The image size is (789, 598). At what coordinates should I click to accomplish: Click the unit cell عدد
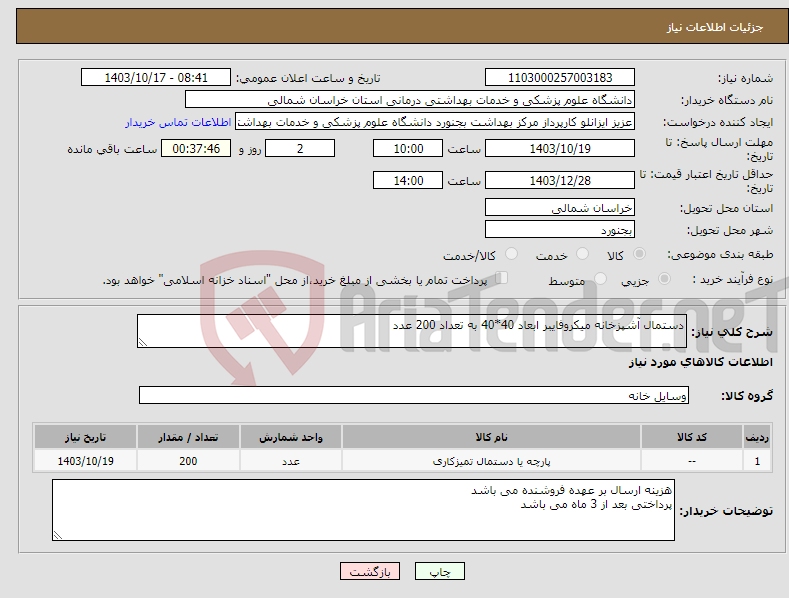click(x=291, y=461)
